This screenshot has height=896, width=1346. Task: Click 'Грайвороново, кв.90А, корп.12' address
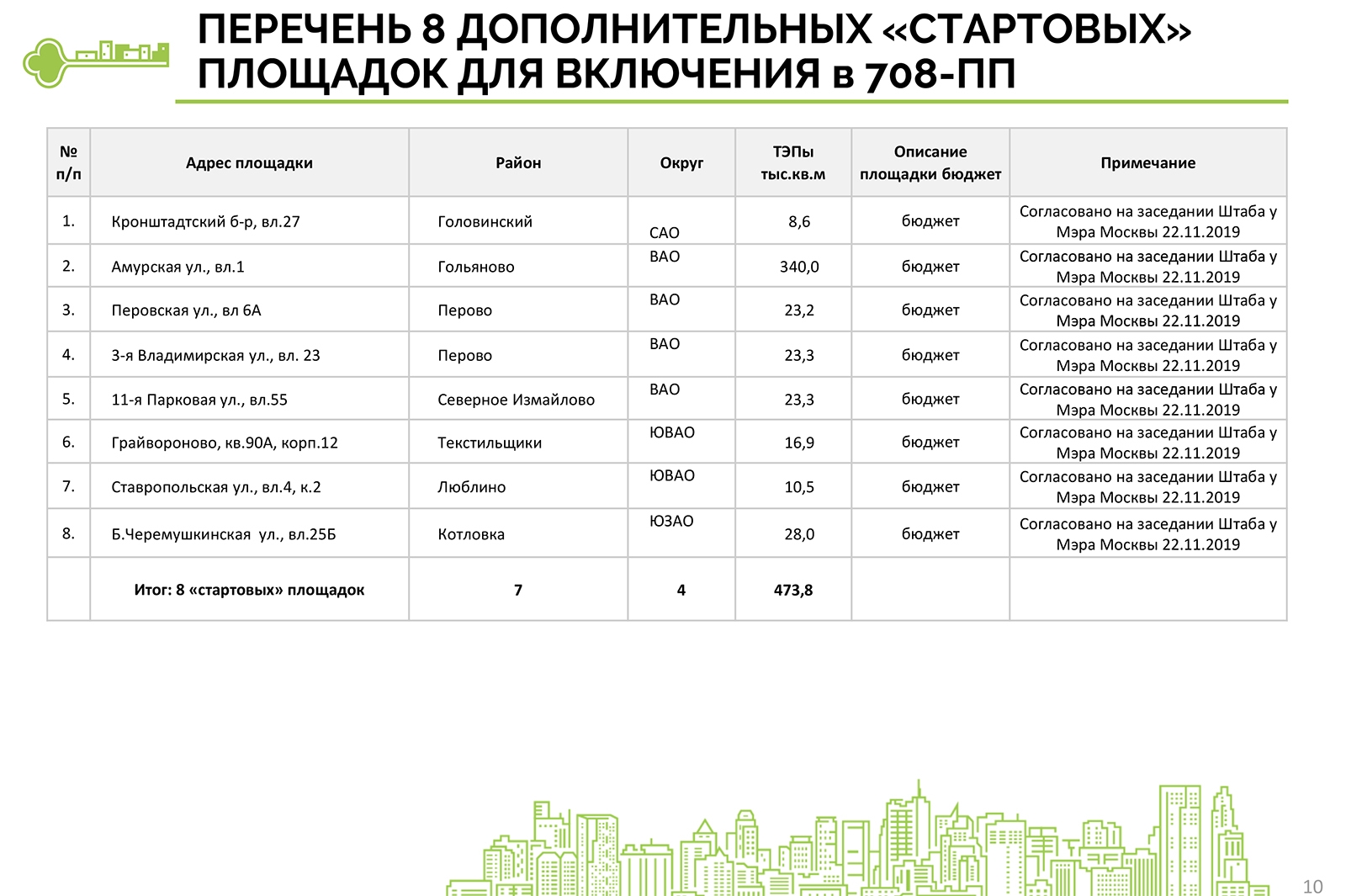(225, 443)
